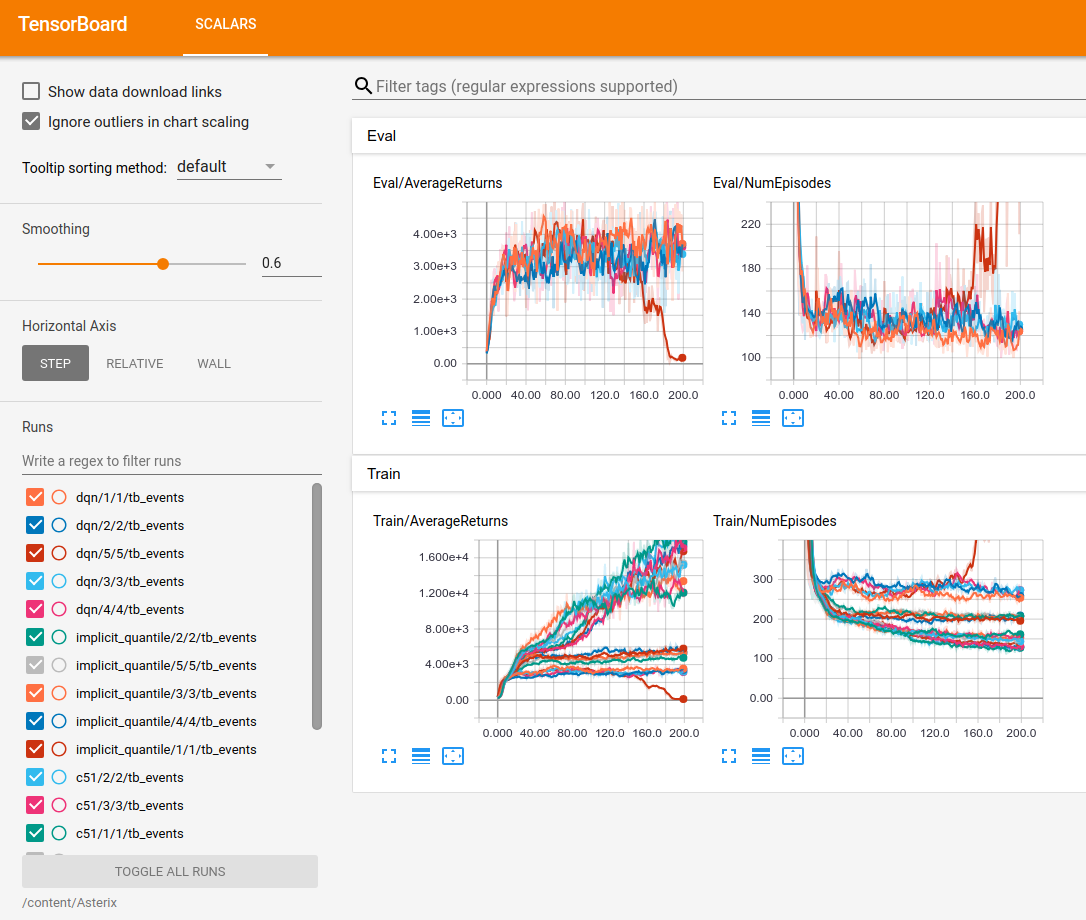Toggle y-axis log scale for Train/AverageReturns
Image resolution: width=1086 pixels, height=920 pixels.
(421, 757)
